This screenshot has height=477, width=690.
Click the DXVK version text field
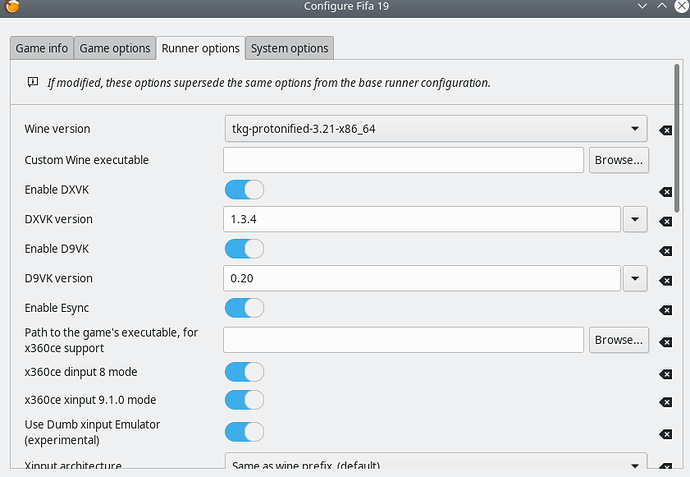coord(422,219)
